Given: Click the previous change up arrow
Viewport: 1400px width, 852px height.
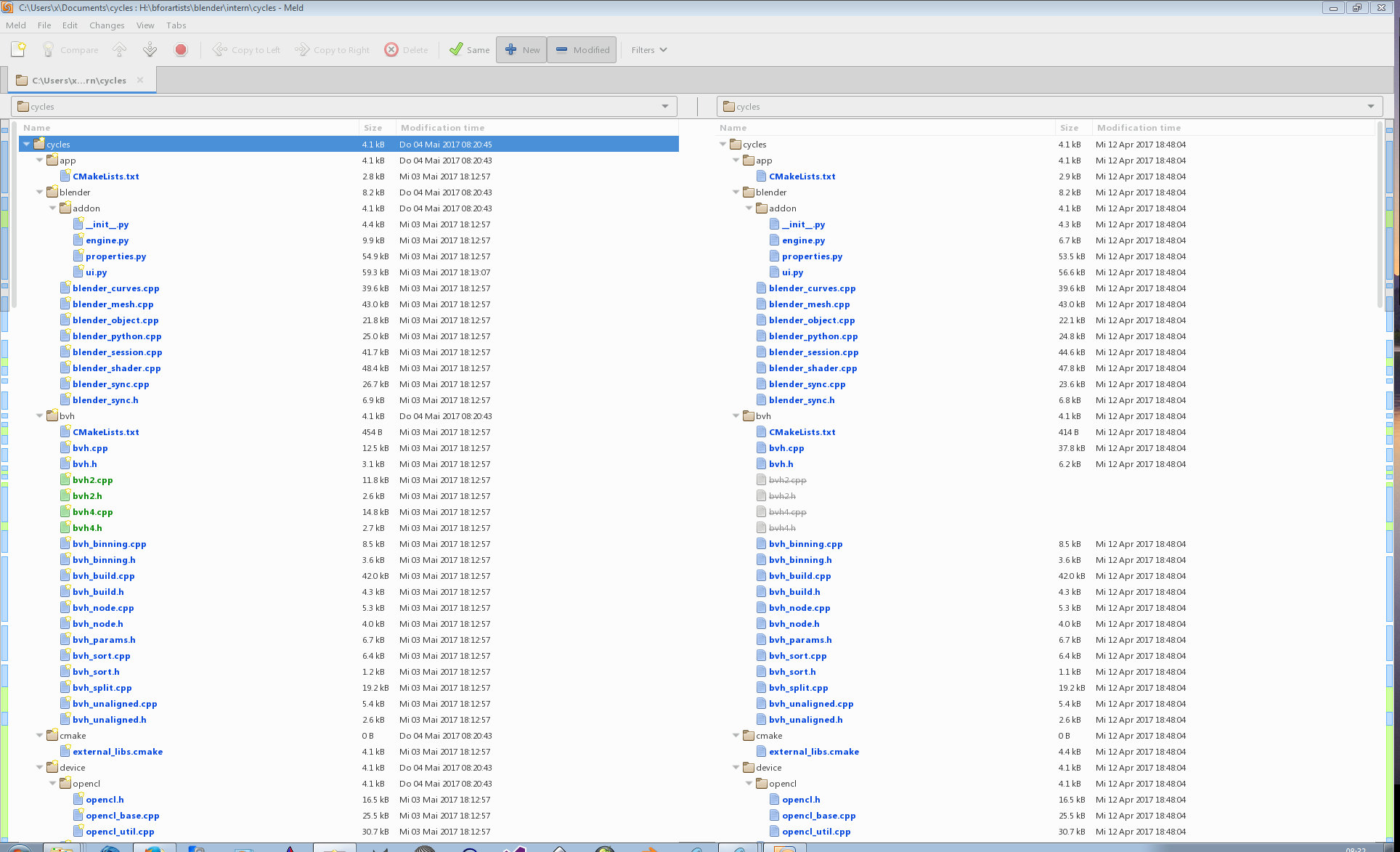Looking at the screenshot, I should click(x=120, y=49).
